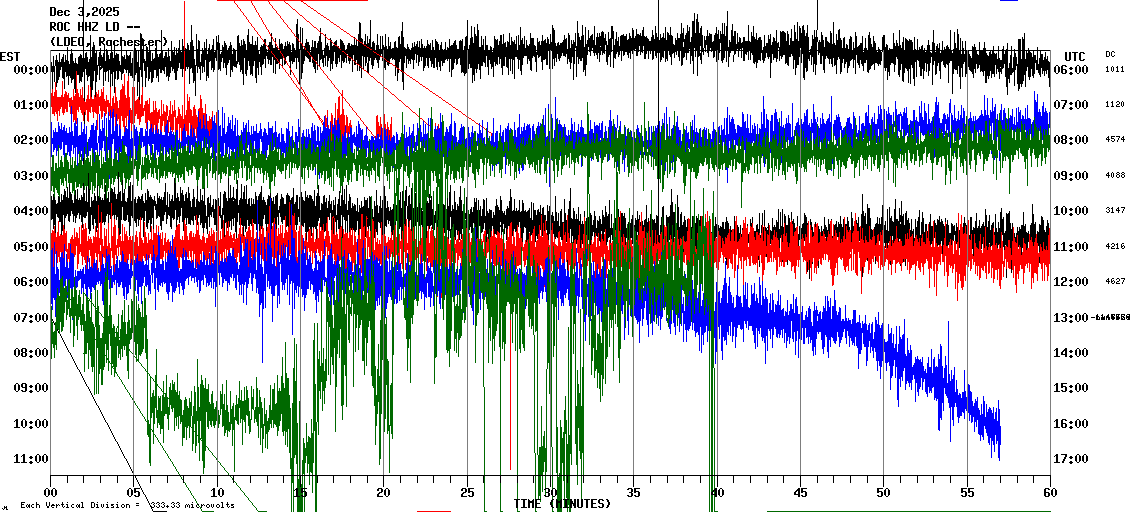Click the EST-side "10:00" hour label

point(30,424)
